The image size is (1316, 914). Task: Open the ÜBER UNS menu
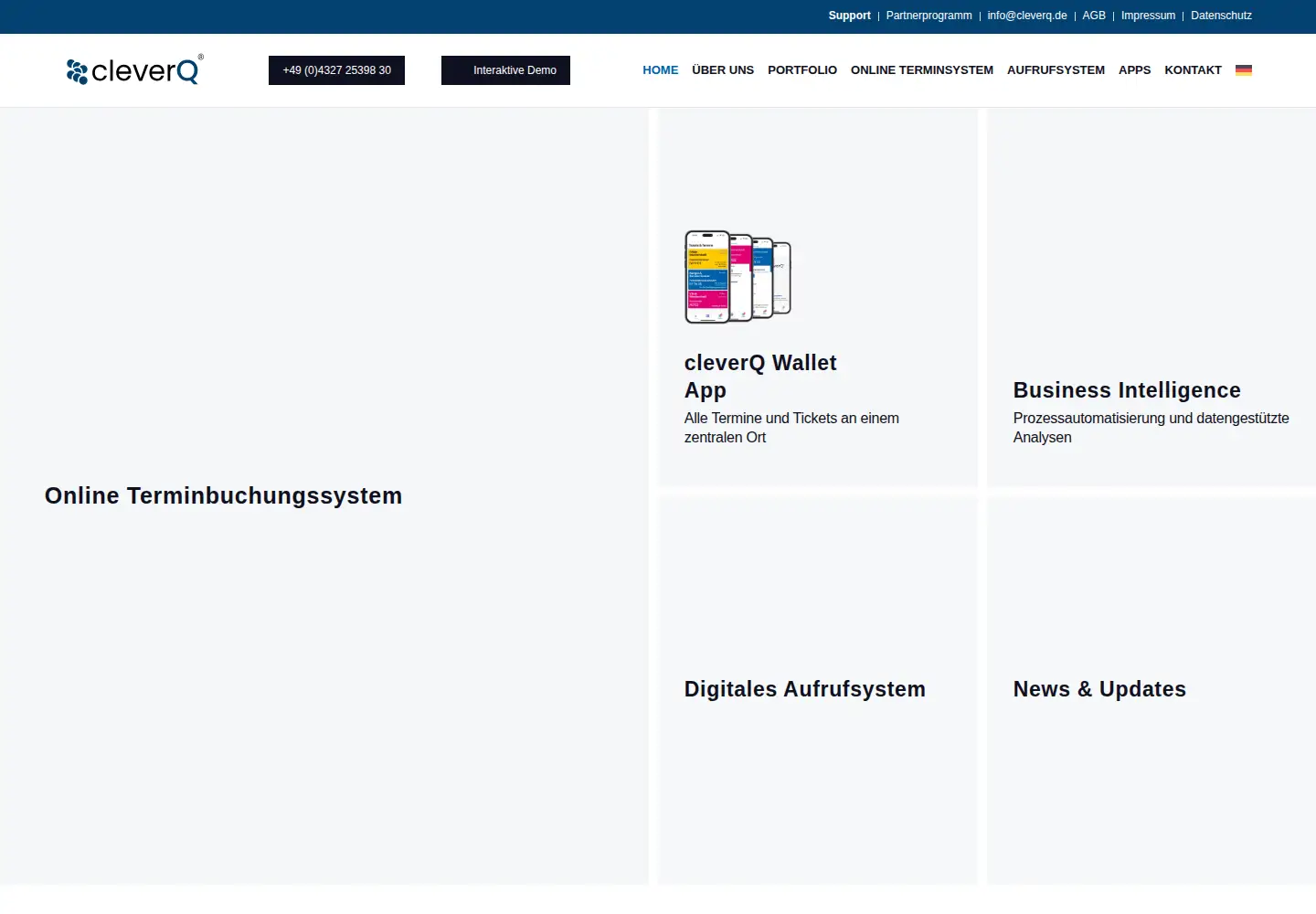coord(723,69)
